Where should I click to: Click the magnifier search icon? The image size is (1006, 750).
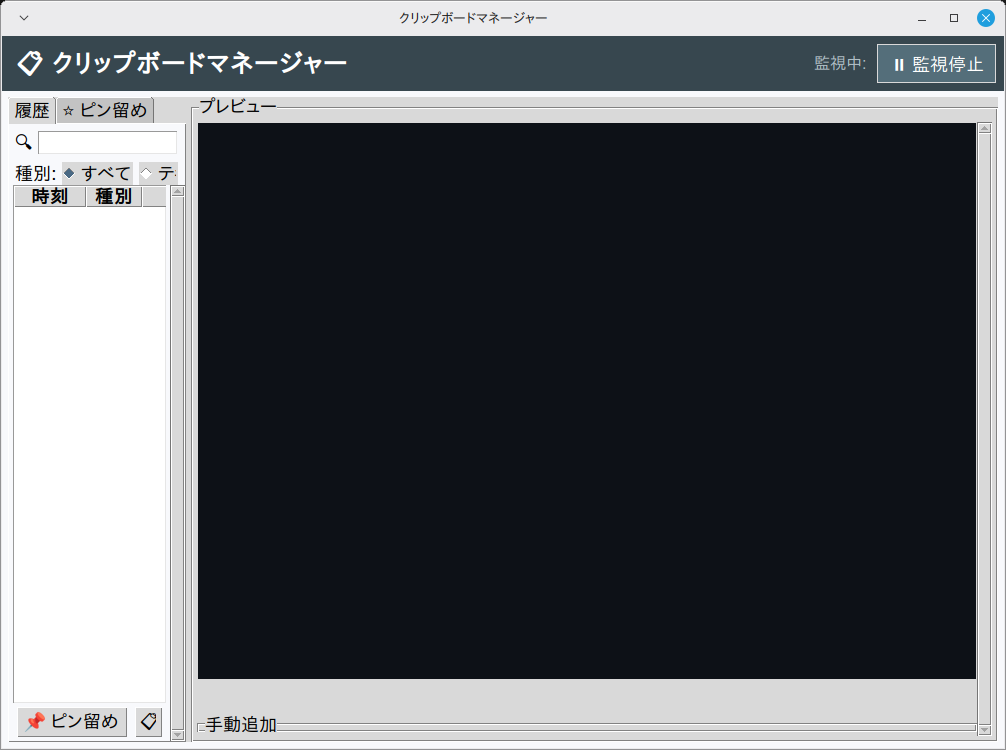point(24,142)
